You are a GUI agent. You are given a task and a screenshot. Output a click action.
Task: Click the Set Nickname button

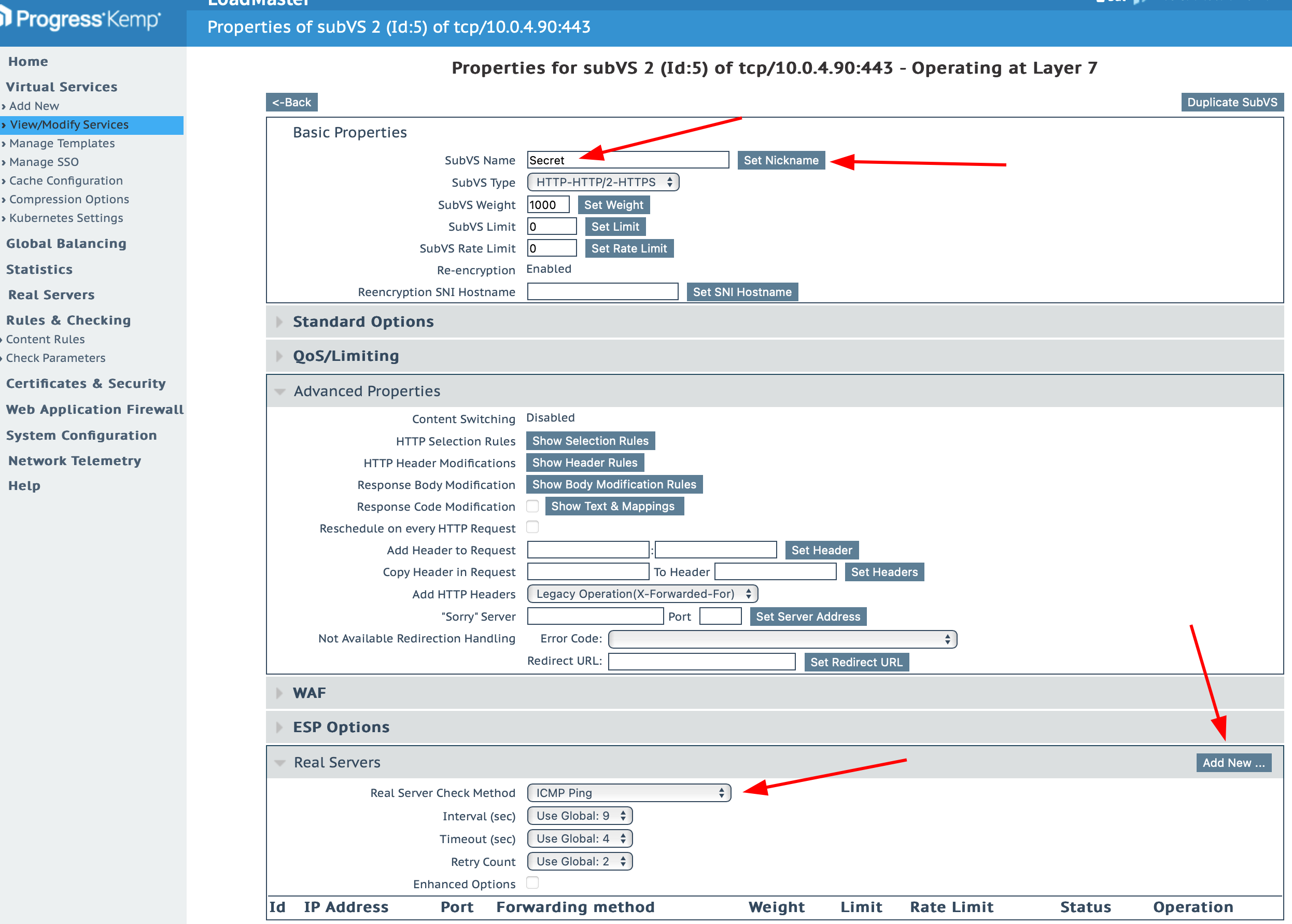click(x=781, y=160)
